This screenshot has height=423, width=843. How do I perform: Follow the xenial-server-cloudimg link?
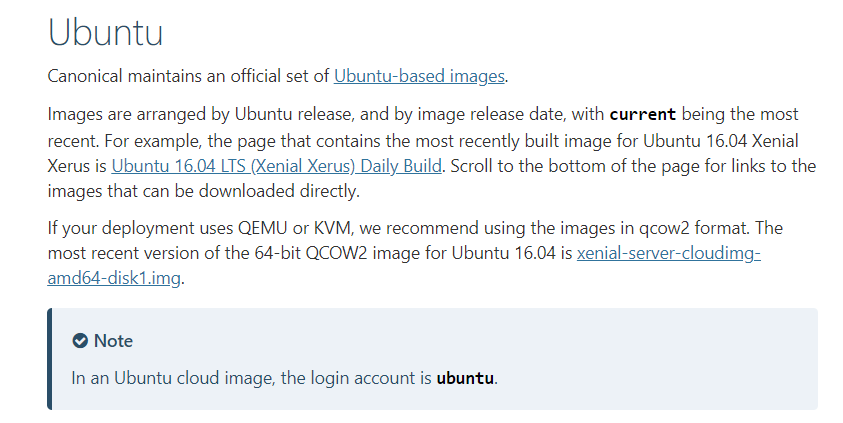(x=668, y=253)
